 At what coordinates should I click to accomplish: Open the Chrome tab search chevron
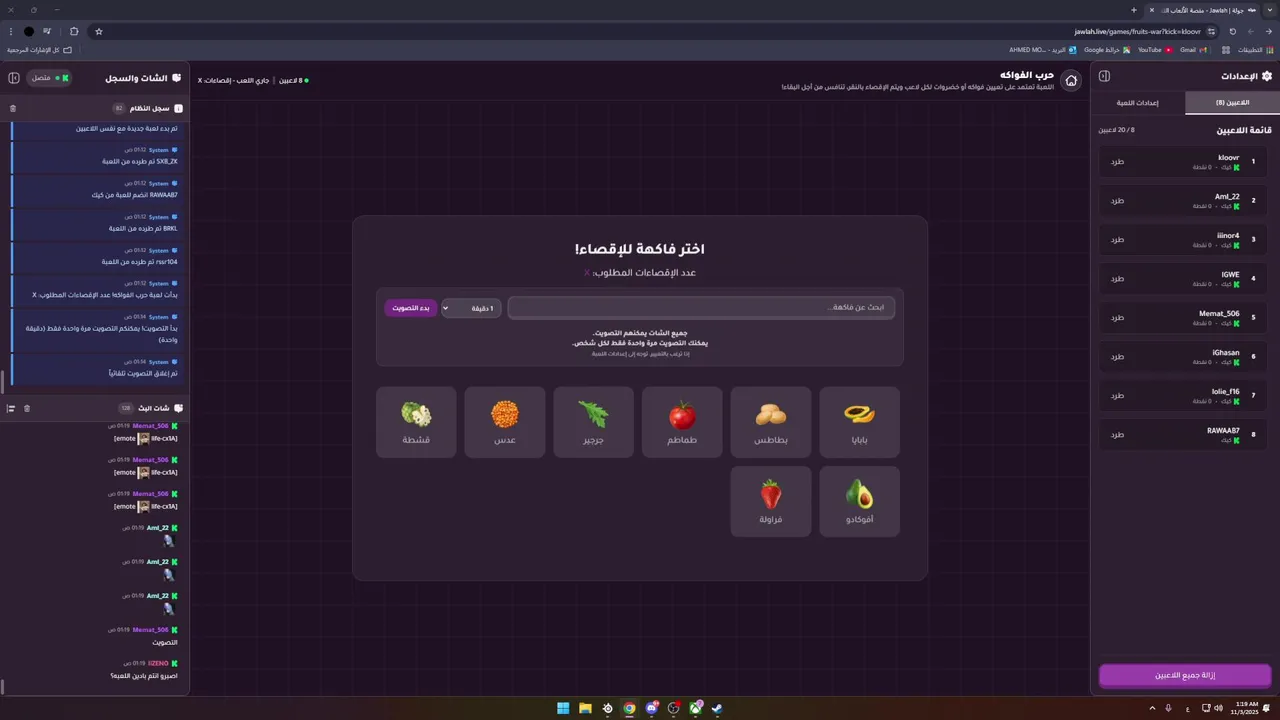coord(1270,10)
